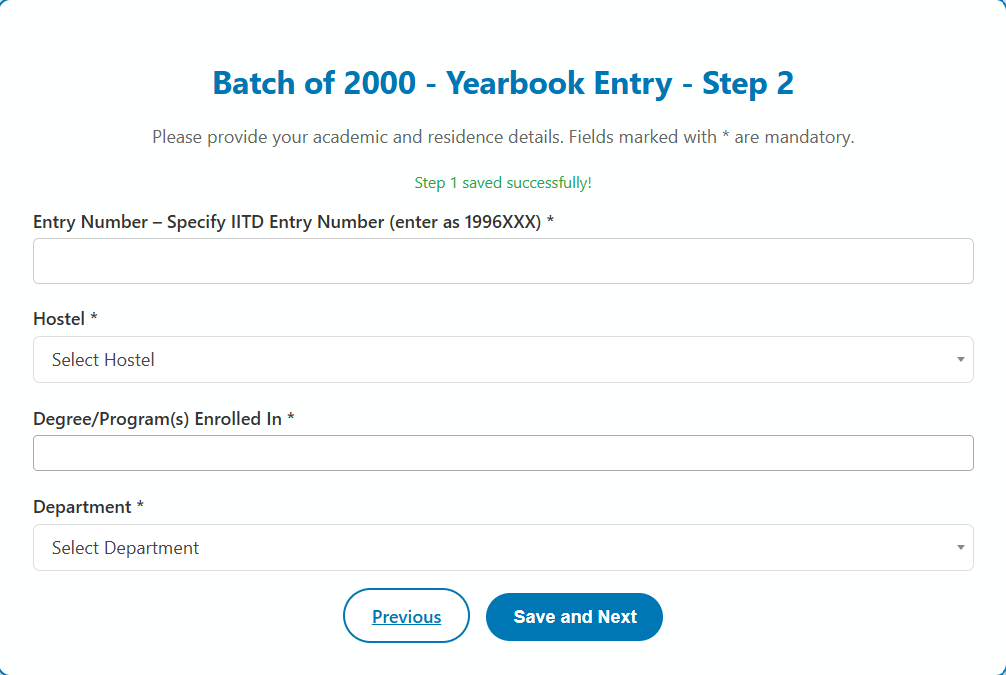
Task: Open the Select Hostel dropdown
Action: pyautogui.click(x=503, y=360)
